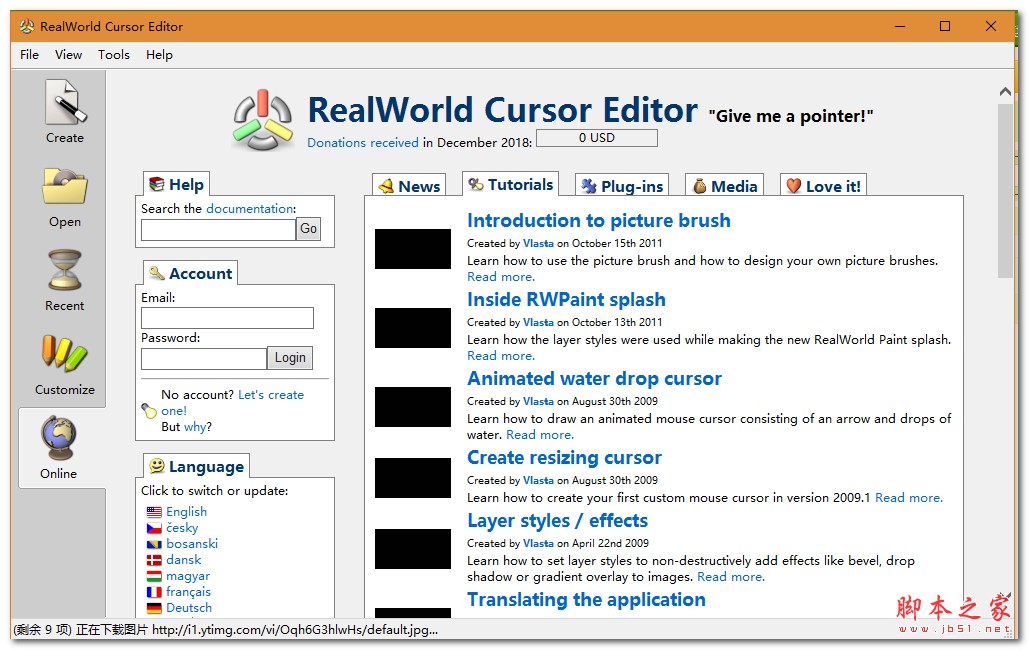Click the Introduction to picture brush thumbnail
The width and height of the screenshot is (1029, 650).
413,249
